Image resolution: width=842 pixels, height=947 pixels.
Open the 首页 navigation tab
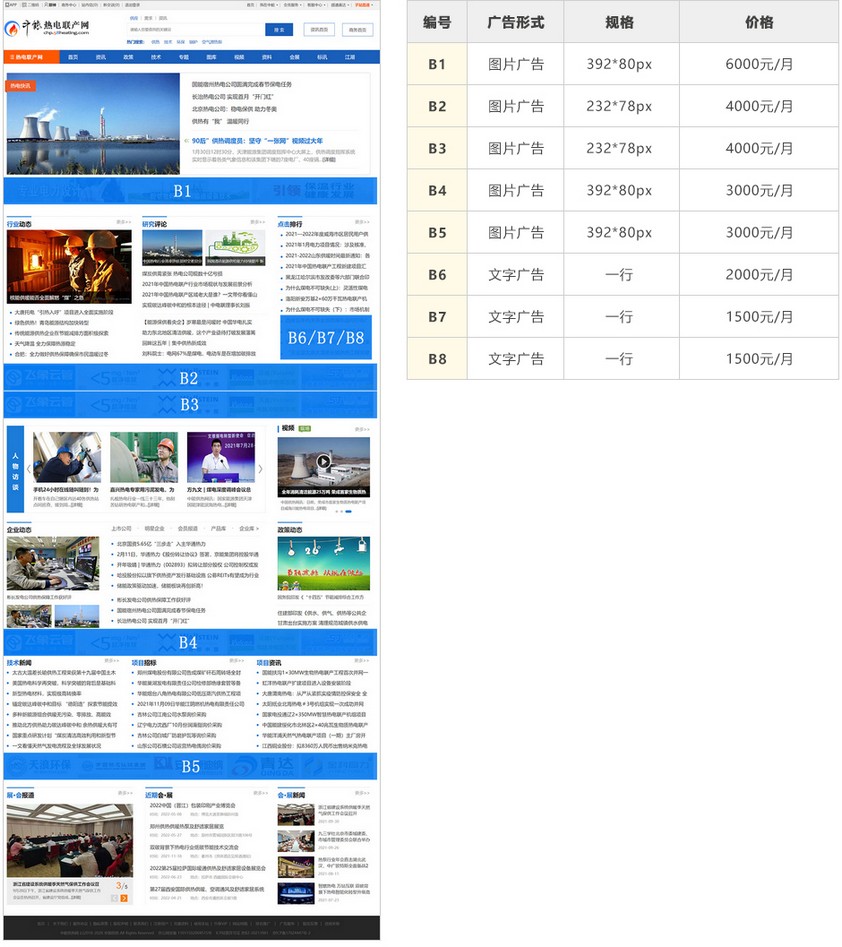pyautogui.click(x=72, y=57)
